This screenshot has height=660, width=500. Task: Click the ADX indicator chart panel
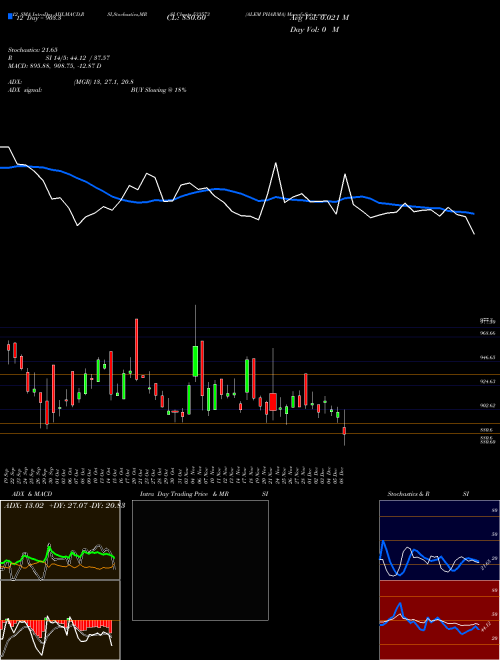coord(60,540)
